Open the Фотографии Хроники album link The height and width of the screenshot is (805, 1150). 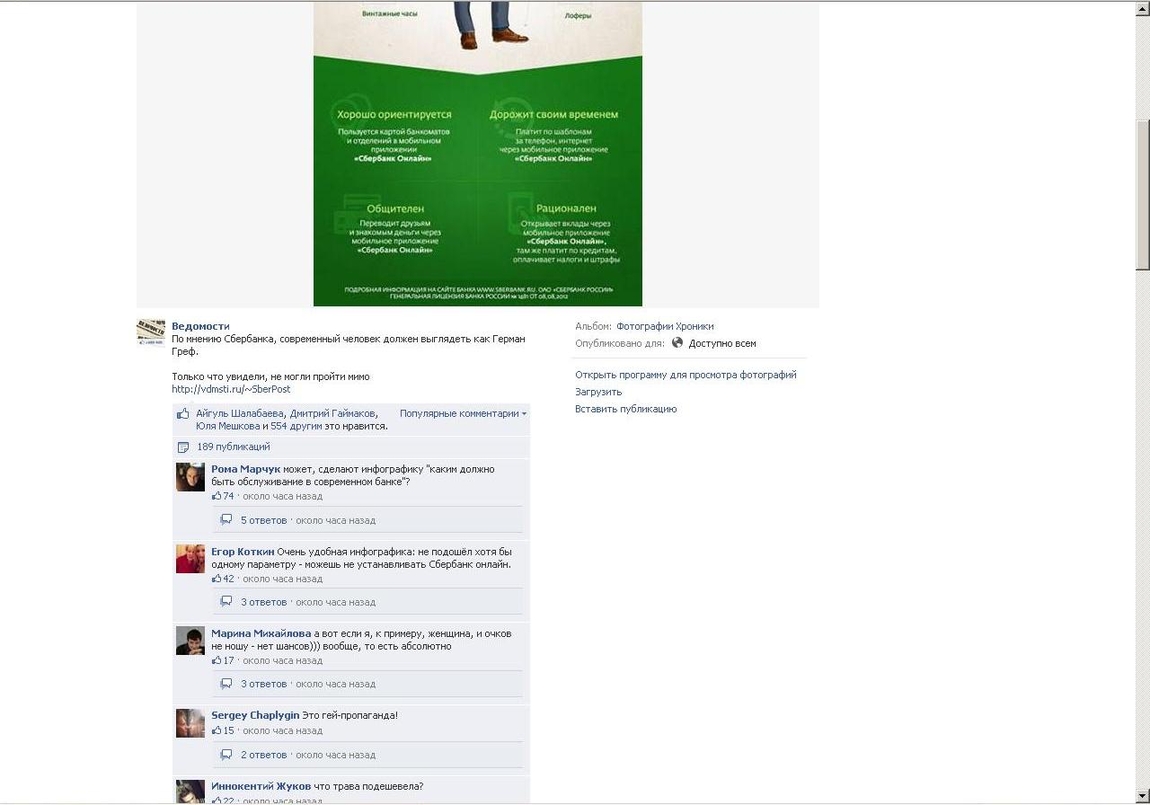click(664, 326)
